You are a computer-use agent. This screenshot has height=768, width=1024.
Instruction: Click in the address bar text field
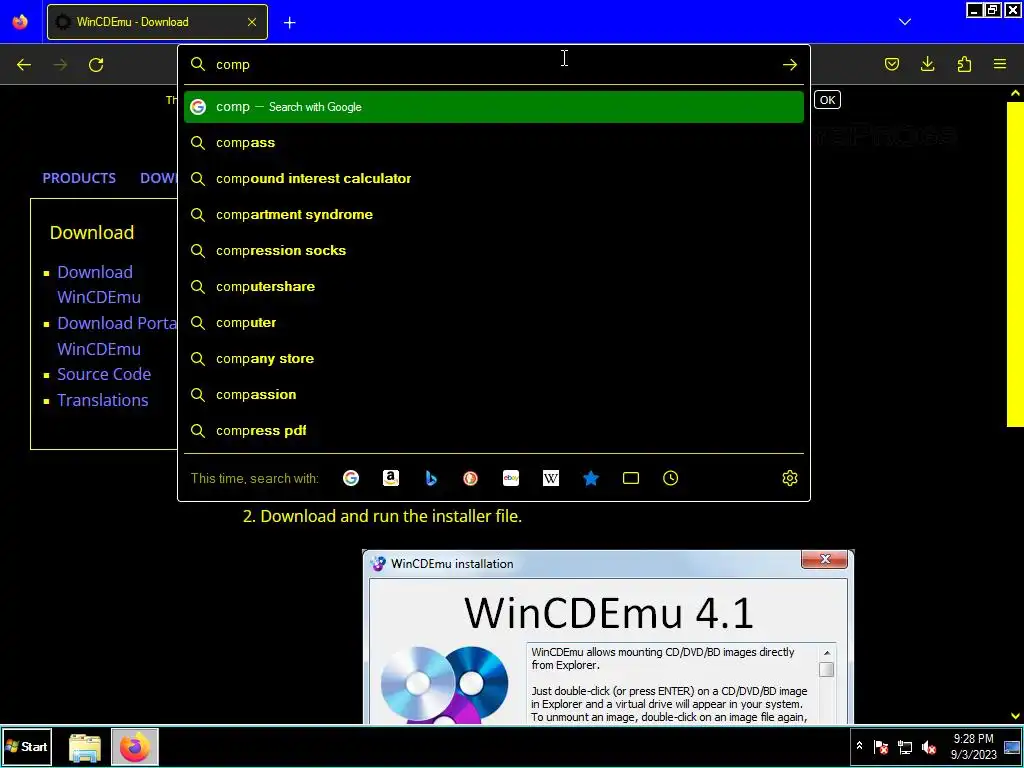coord(494,65)
